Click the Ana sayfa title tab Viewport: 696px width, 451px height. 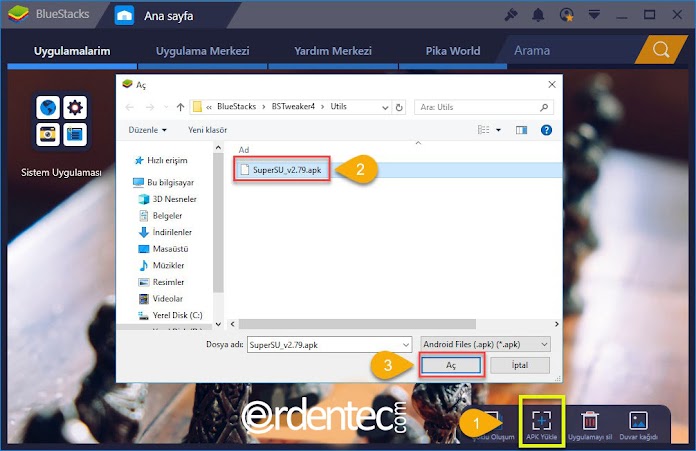click(168, 16)
